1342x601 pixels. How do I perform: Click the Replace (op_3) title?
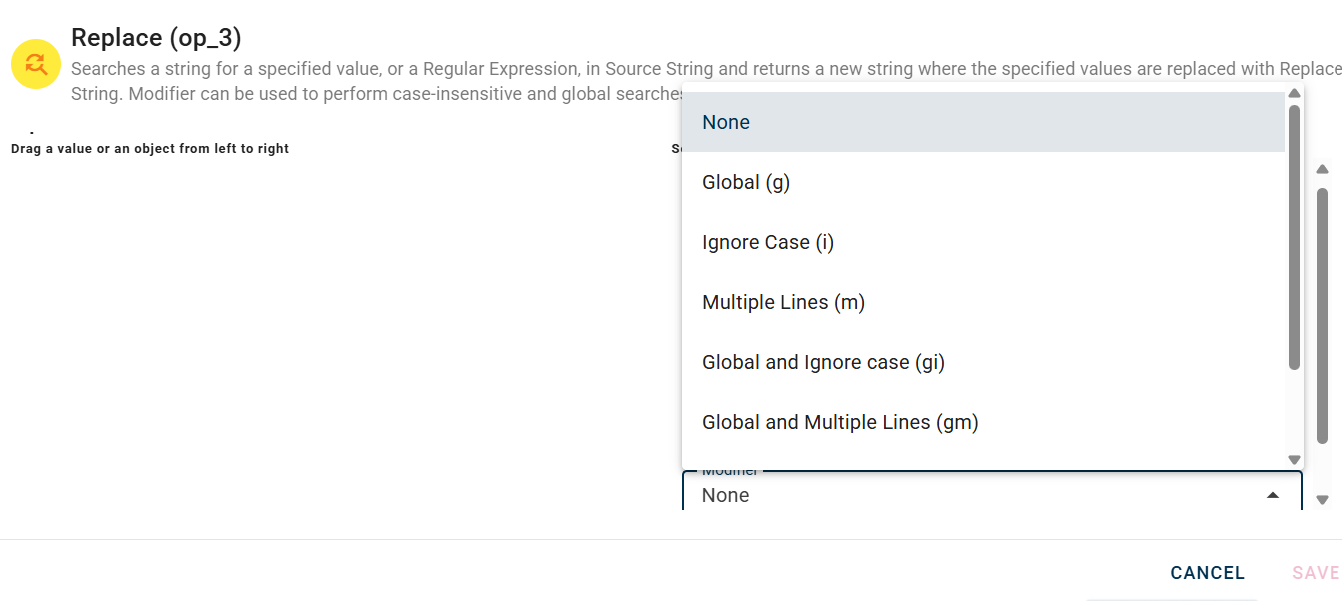[156, 38]
